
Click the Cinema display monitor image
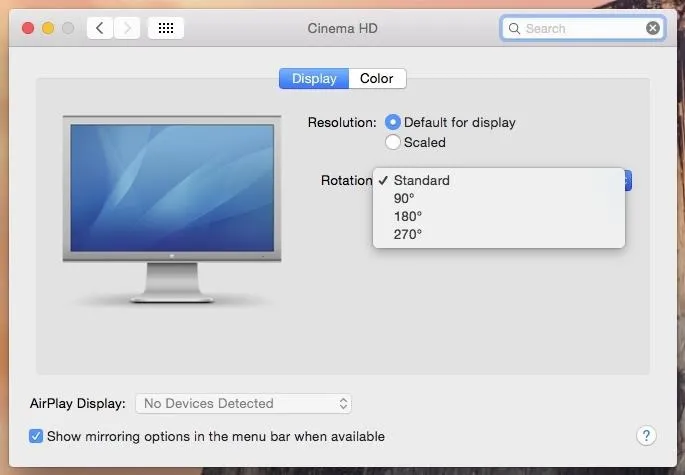tap(172, 209)
